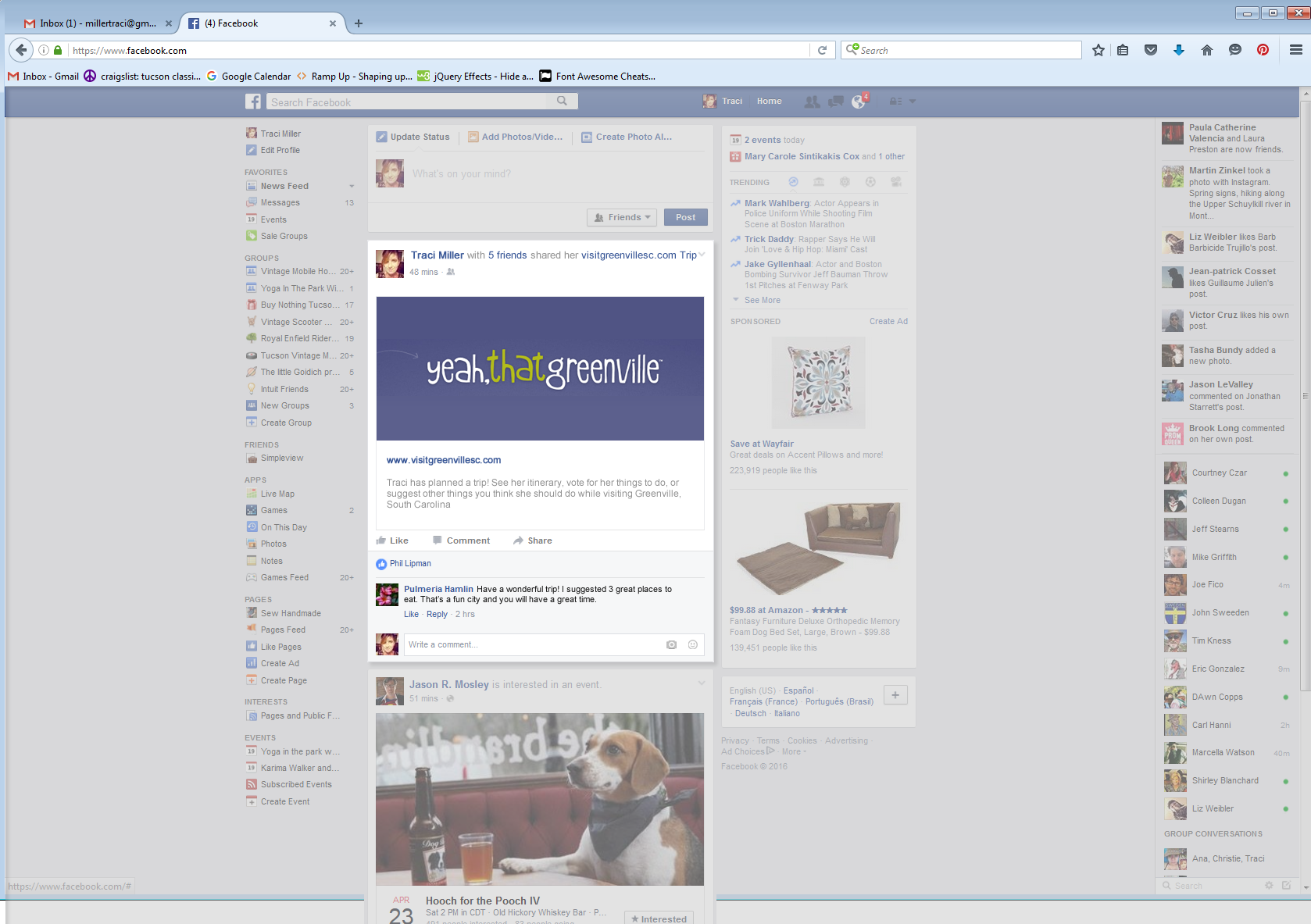
Task: Open Home link in header
Action: pyautogui.click(x=769, y=101)
